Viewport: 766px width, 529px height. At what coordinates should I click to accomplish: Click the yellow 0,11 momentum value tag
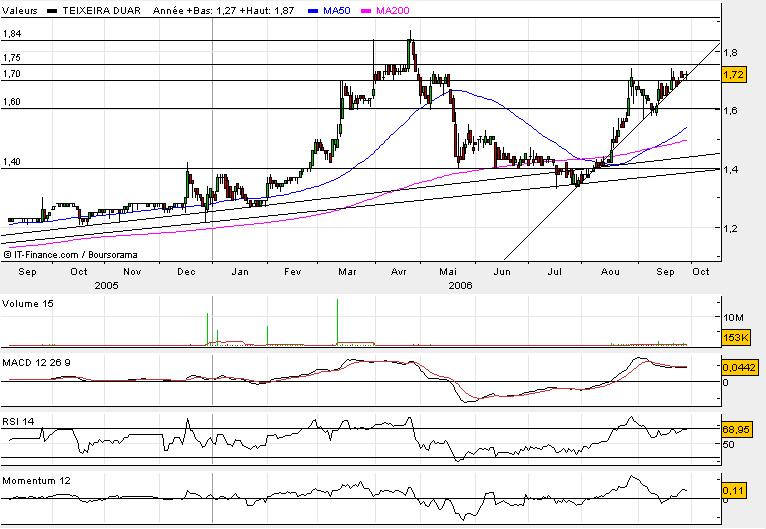pos(733,490)
